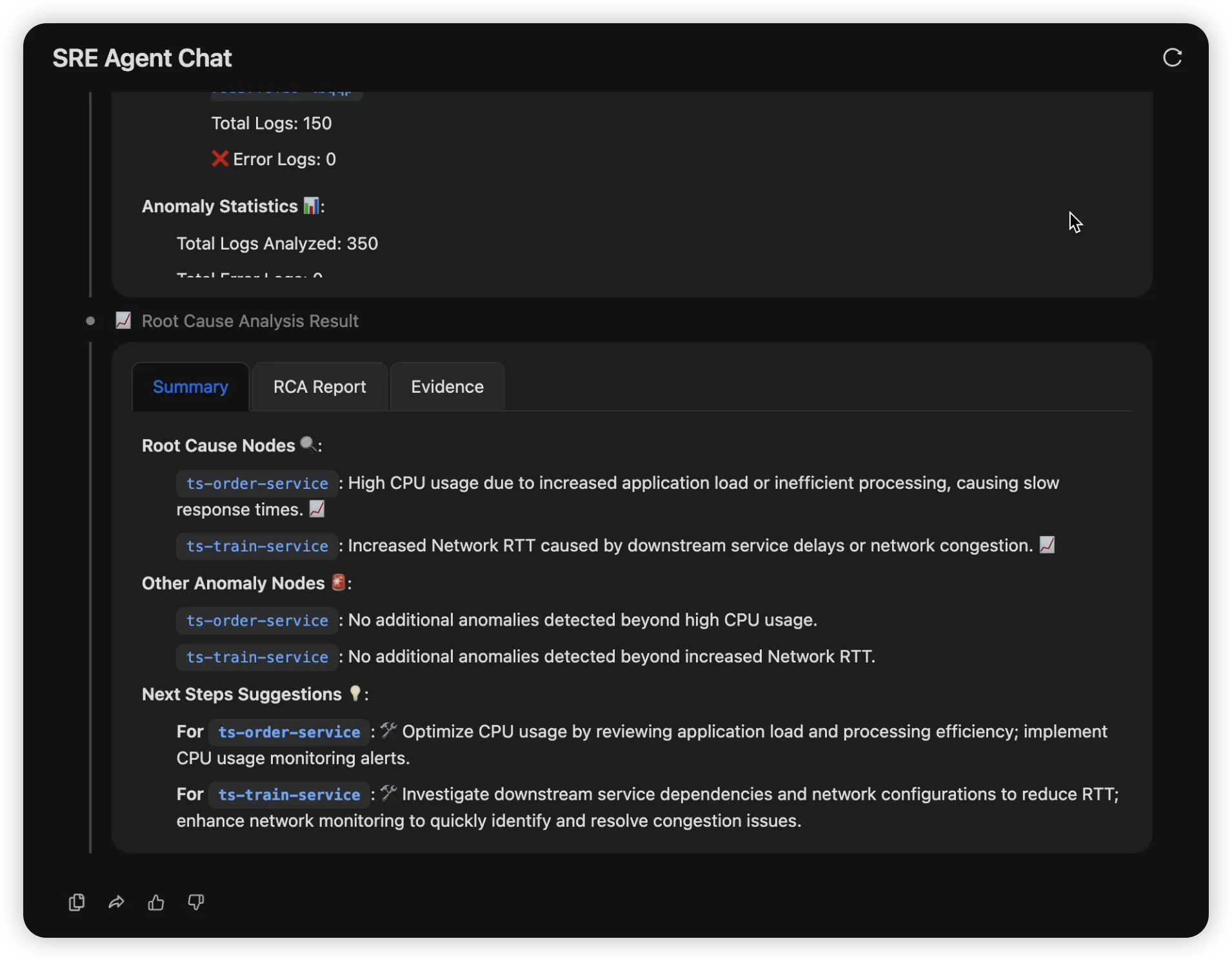Click chart icon before Root Cause Analysis Result
The image size is (1232, 961).
(x=123, y=321)
